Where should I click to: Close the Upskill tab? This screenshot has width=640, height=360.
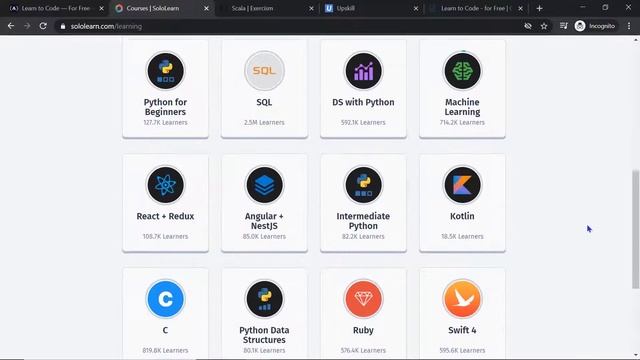pyautogui.click(x=416, y=8)
